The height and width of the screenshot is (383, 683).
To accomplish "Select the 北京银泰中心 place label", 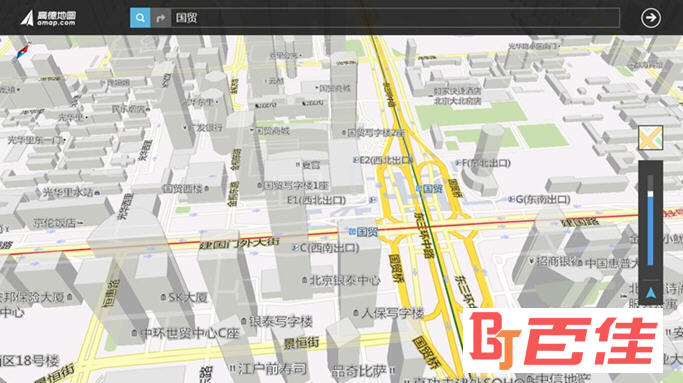I will point(342,280).
